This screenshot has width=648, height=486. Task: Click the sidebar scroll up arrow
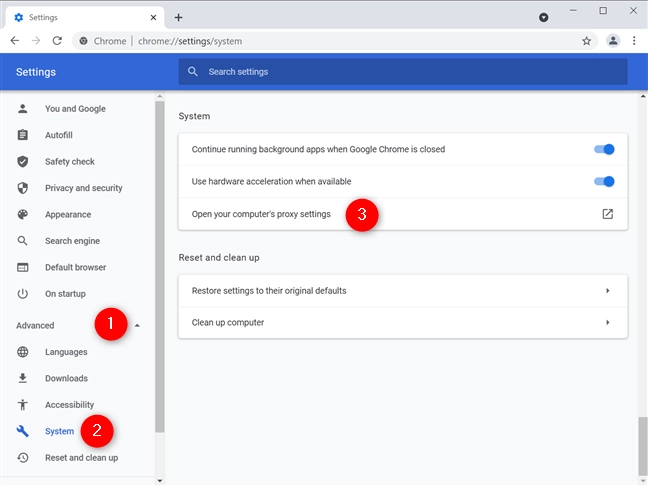click(160, 96)
